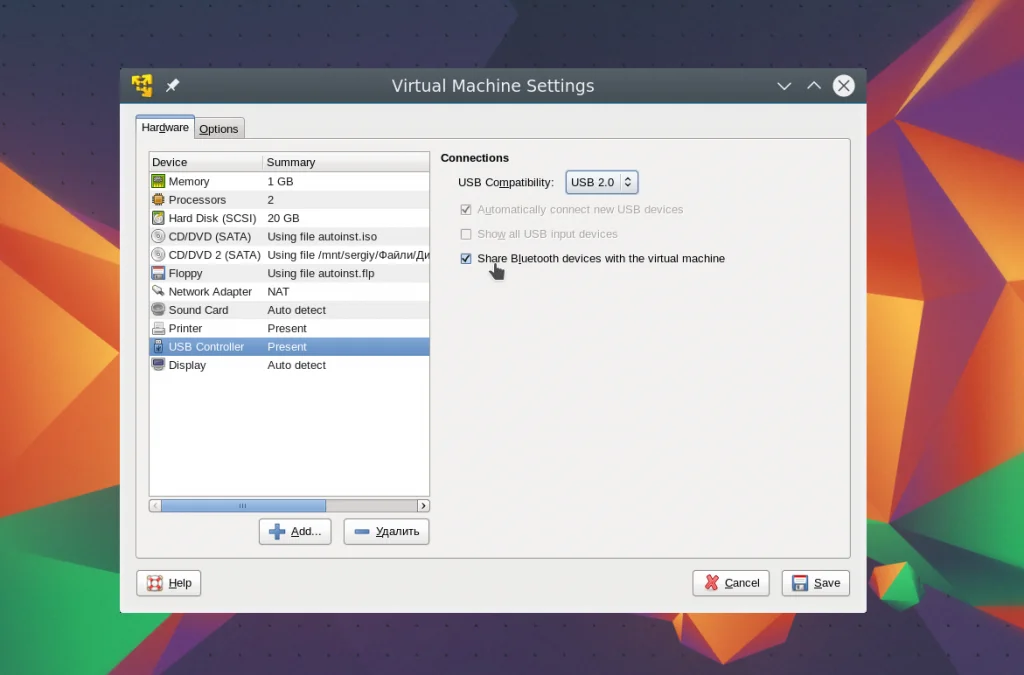Open the USB Compatibility dropdown

click(602, 182)
